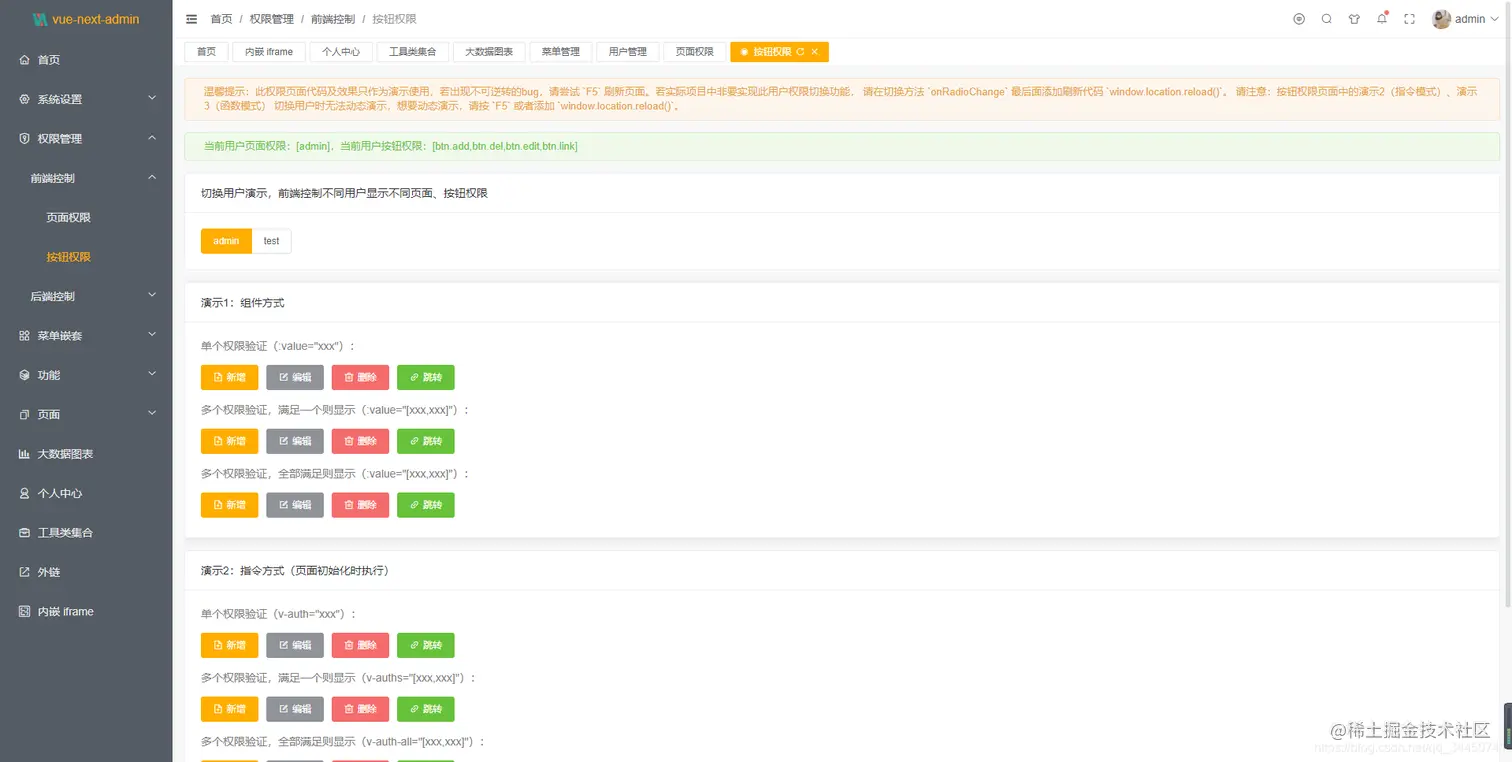This screenshot has height=762, width=1512.
Task: Click the 页面 copy icon in sidebar
Action: pos(25,415)
